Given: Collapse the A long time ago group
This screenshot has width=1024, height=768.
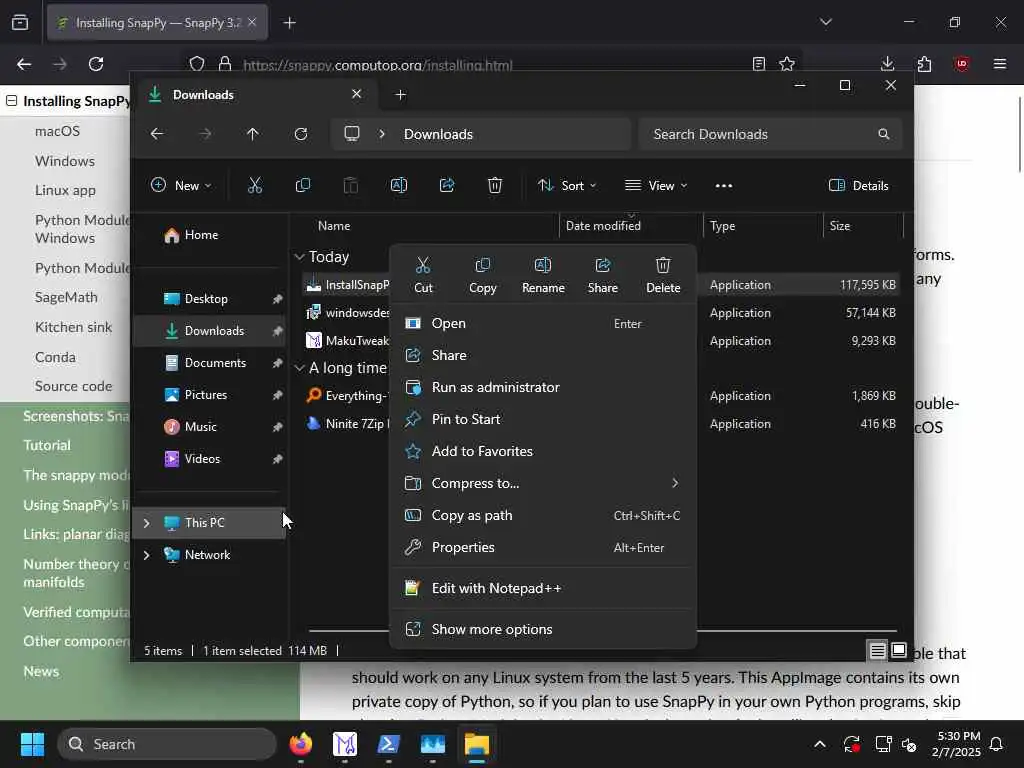Looking at the screenshot, I should 299,368.
